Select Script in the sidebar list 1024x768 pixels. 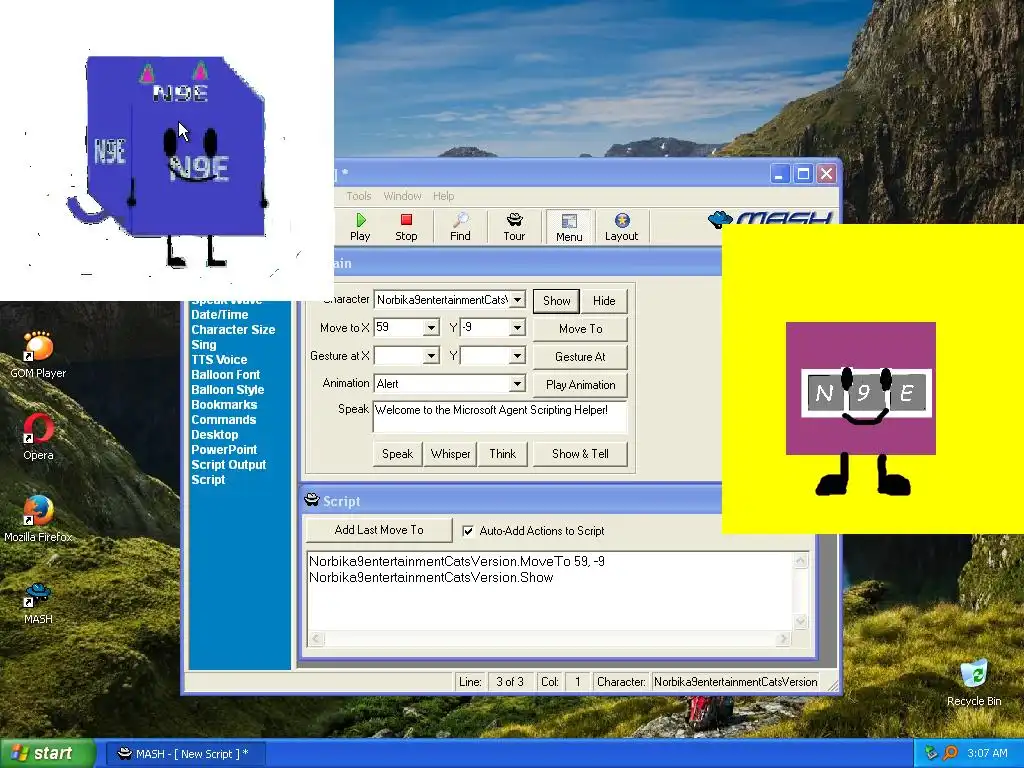point(208,479)
